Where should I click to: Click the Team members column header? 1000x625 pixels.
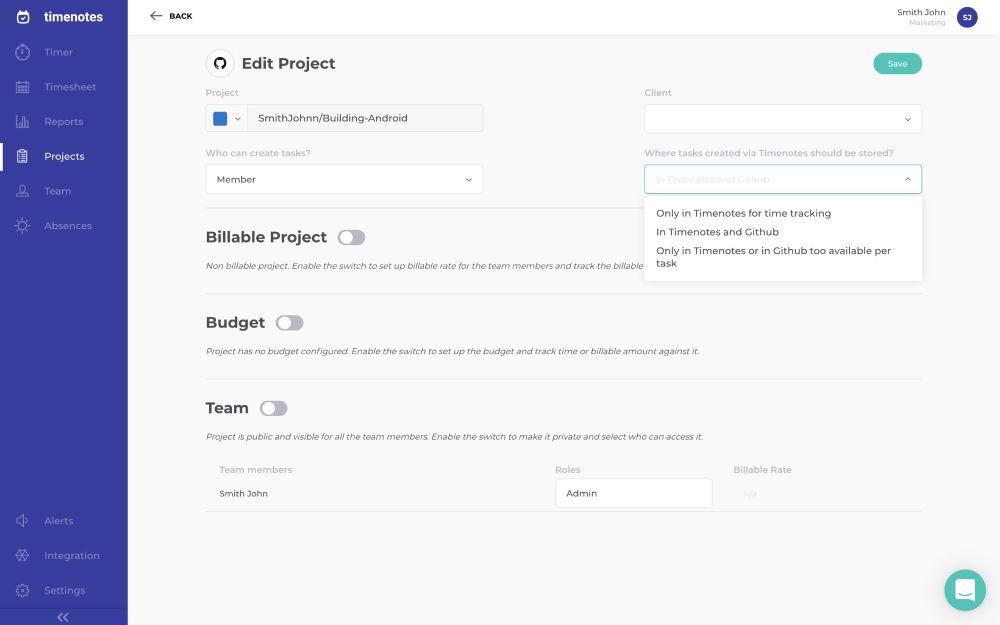(x=255, y=470)
